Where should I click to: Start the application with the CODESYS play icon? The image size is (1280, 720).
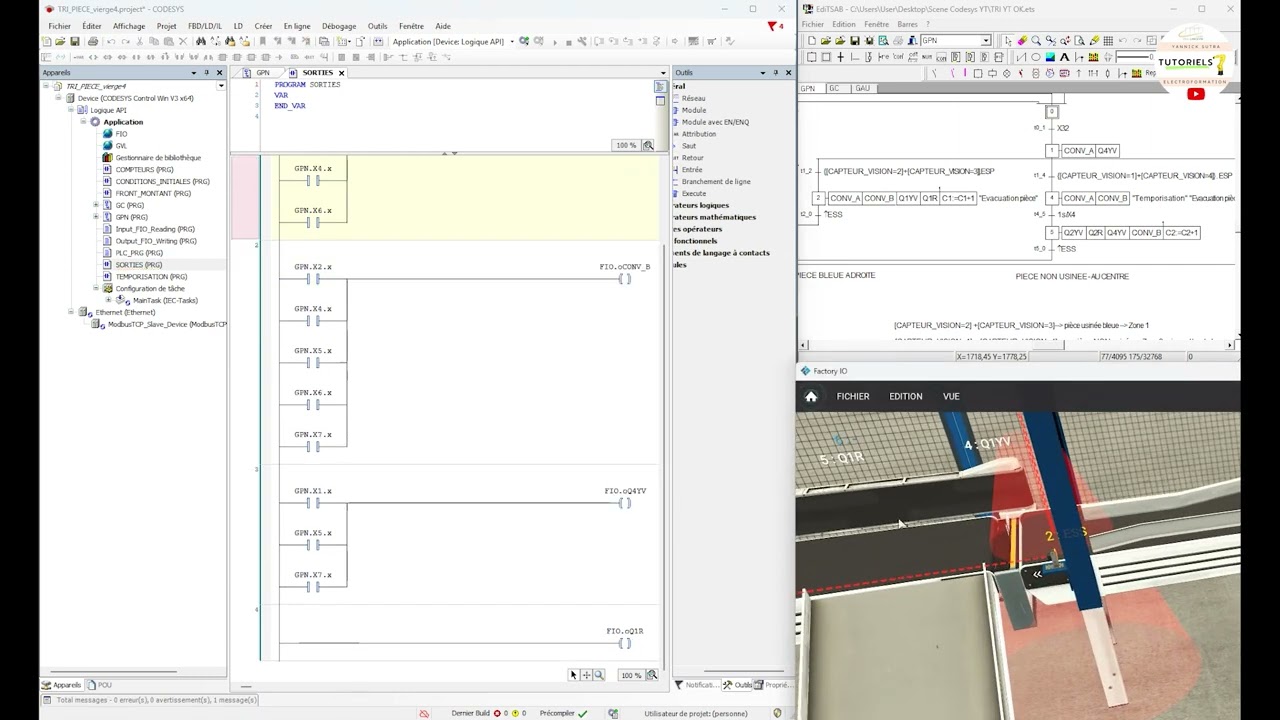click(x=554, y=42)
